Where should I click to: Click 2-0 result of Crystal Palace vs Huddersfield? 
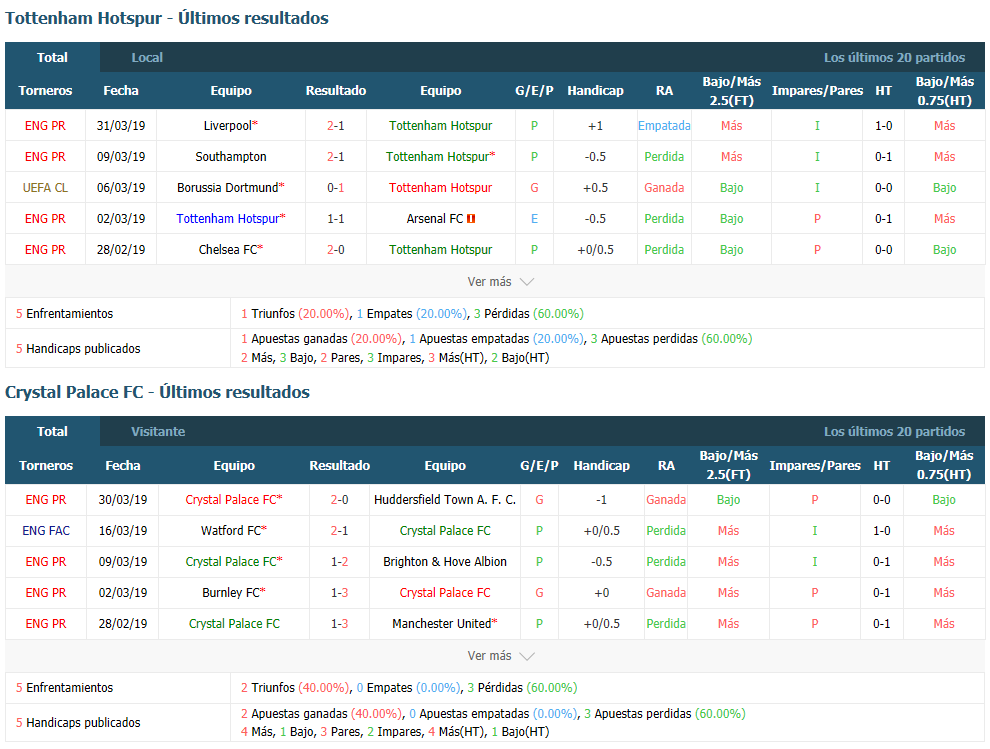[x=340, y=500]
